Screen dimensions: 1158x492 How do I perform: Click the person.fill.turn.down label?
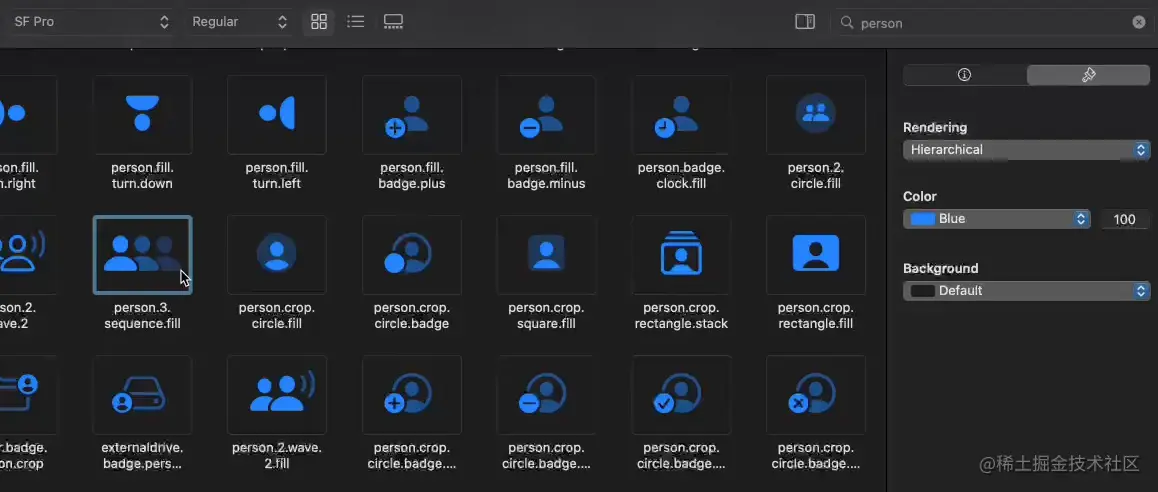point(142,176)
